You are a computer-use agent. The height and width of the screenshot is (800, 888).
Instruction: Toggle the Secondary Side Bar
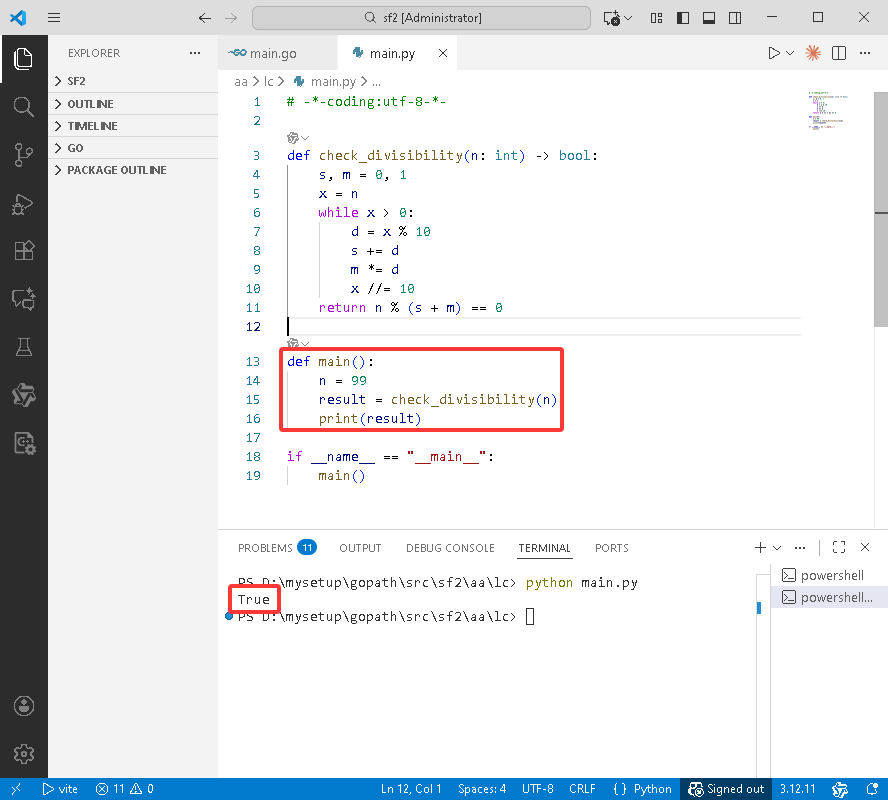pyautogui.click(x=735, y=18)
